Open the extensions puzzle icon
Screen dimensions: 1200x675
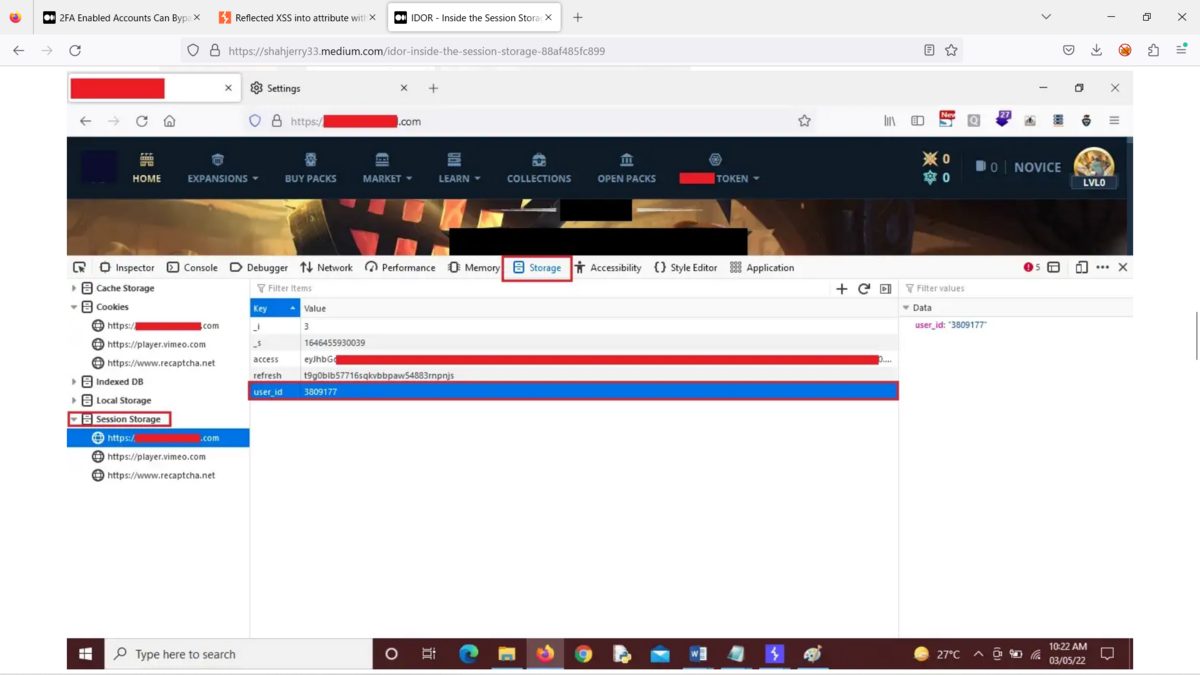(1153, 50)
